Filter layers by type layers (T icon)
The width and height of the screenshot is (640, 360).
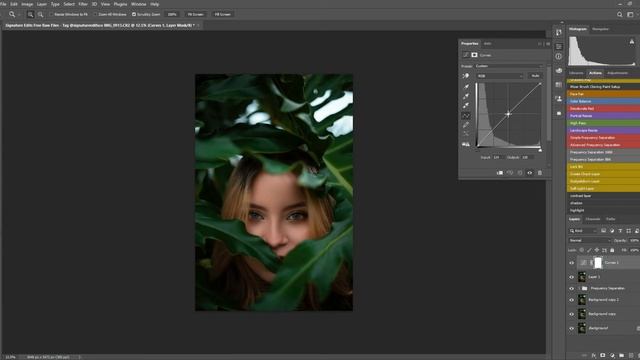coord(620,231)
